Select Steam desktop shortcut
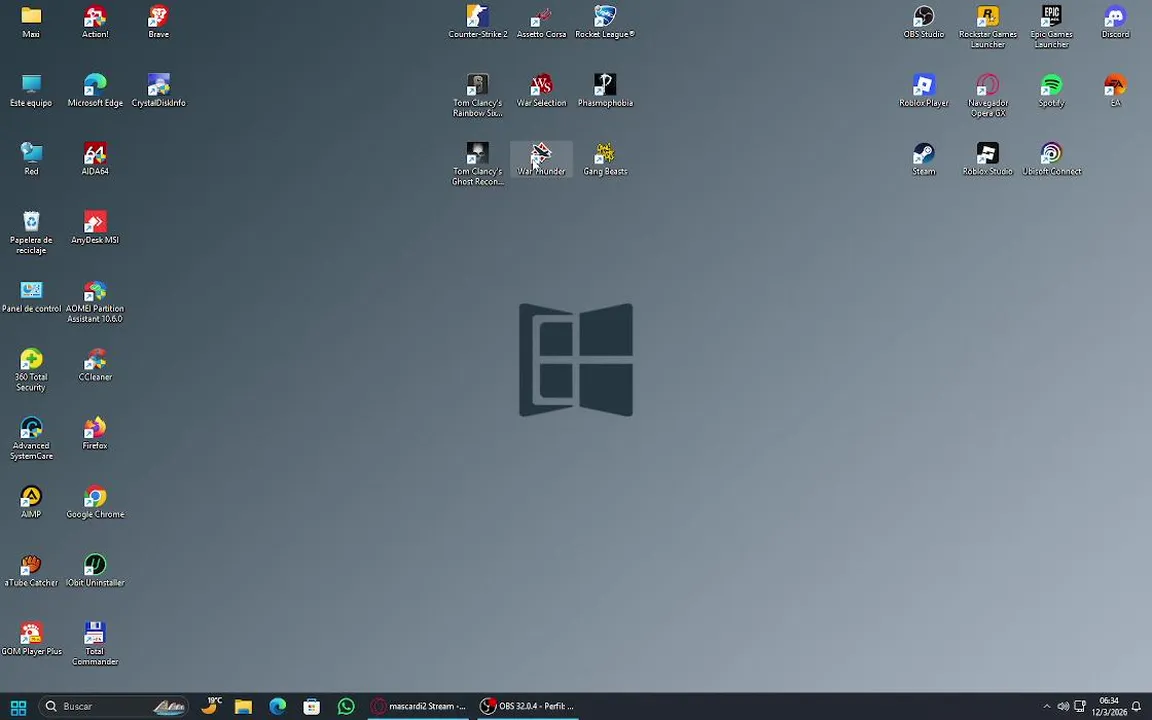Screen dimensions: 1152x720 (x=924, y=159)
